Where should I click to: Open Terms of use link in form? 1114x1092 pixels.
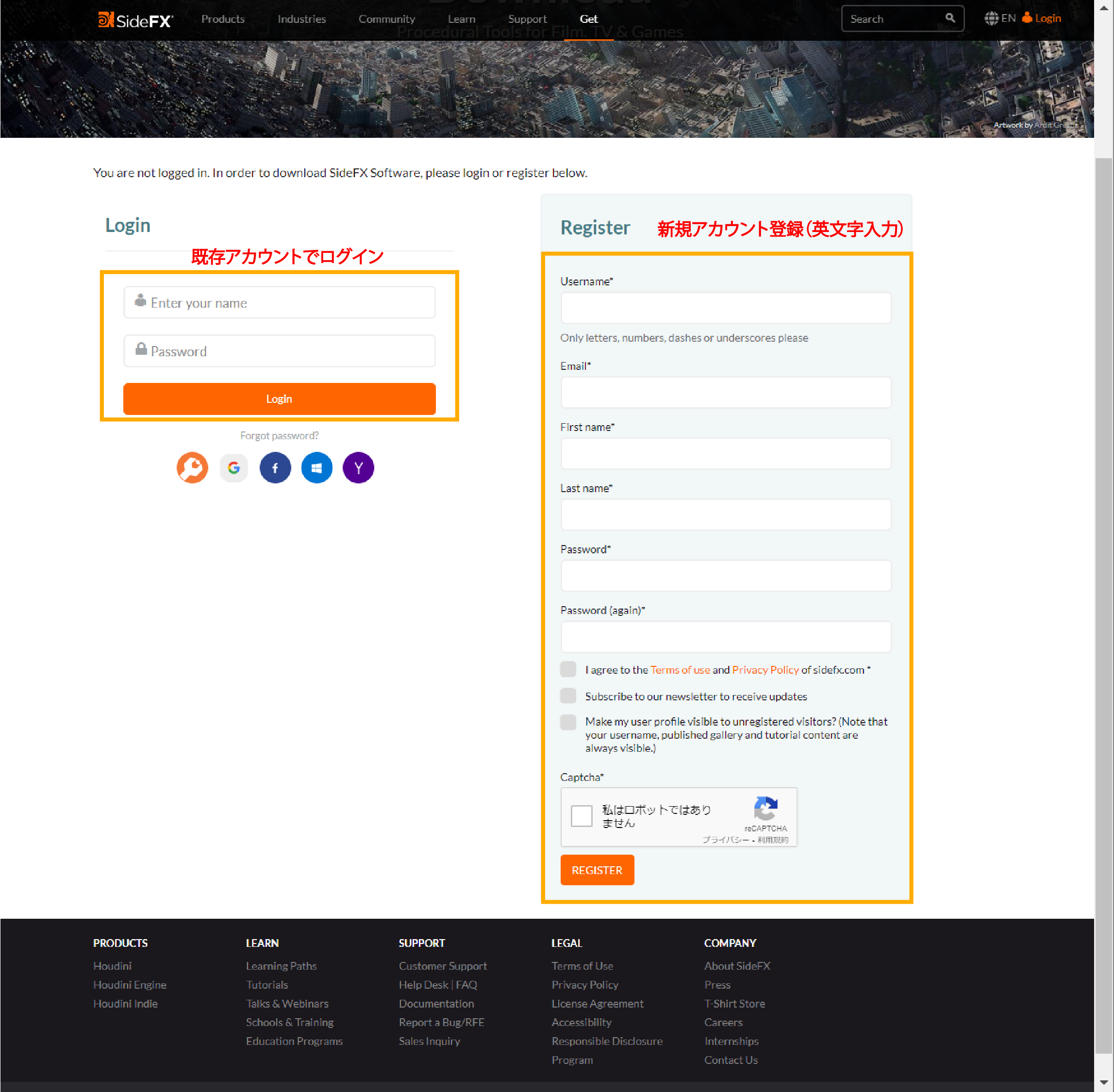pyautogui.click(x=681, y=670)
